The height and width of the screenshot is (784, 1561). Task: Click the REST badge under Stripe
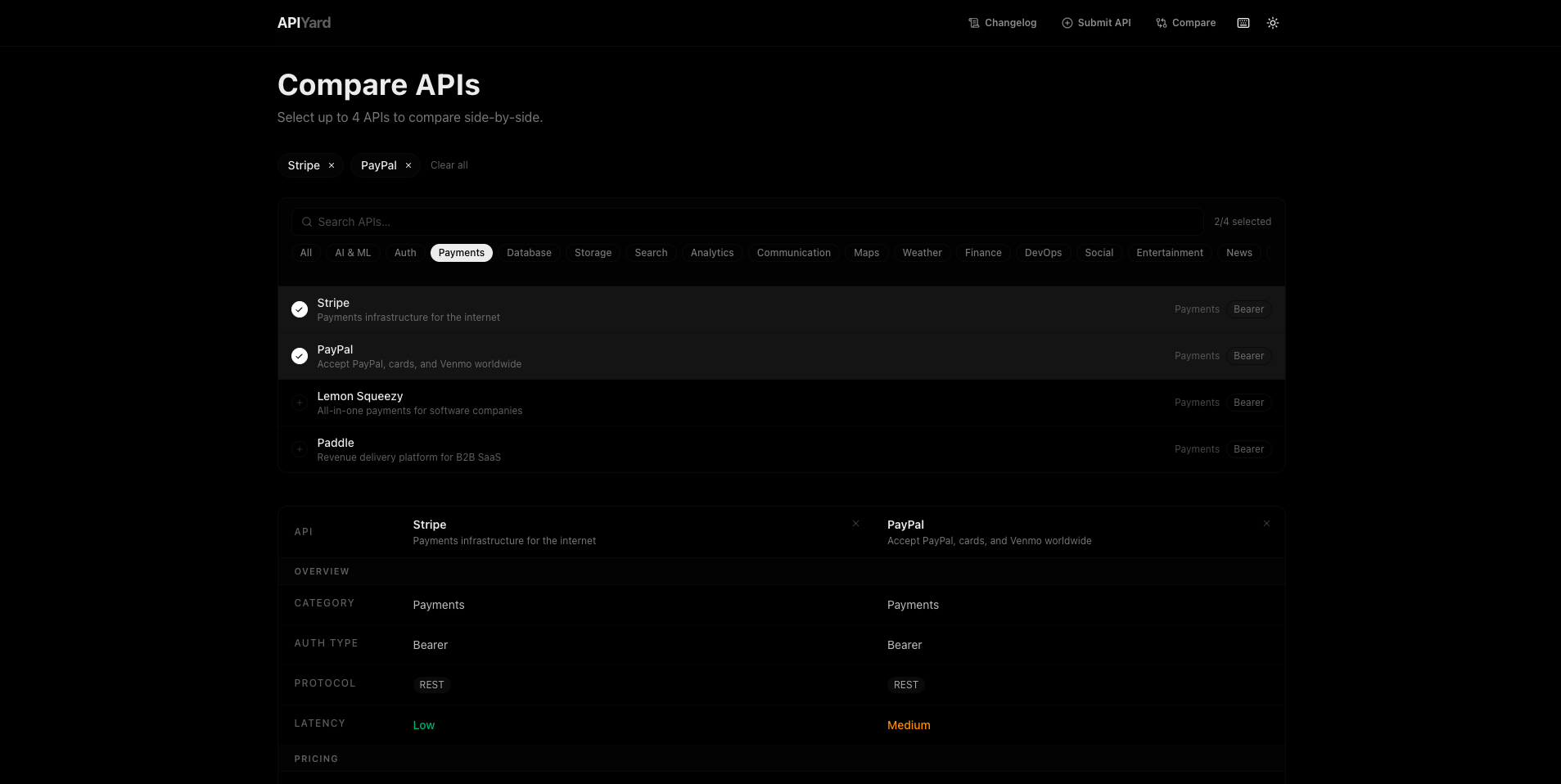(x=431, y=685)
